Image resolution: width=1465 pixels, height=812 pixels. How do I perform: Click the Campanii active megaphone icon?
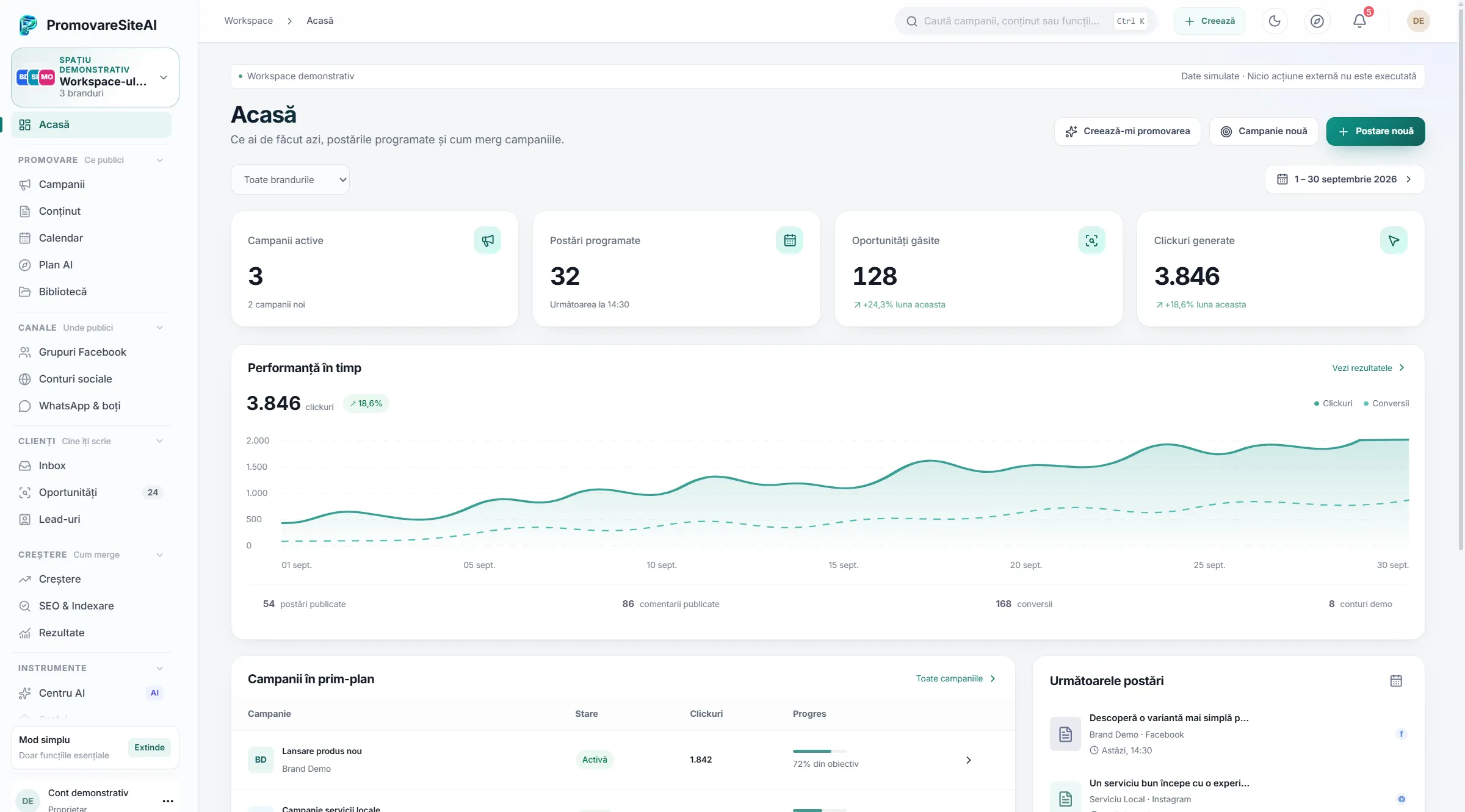pyautogui.click(x=487, y=240)
